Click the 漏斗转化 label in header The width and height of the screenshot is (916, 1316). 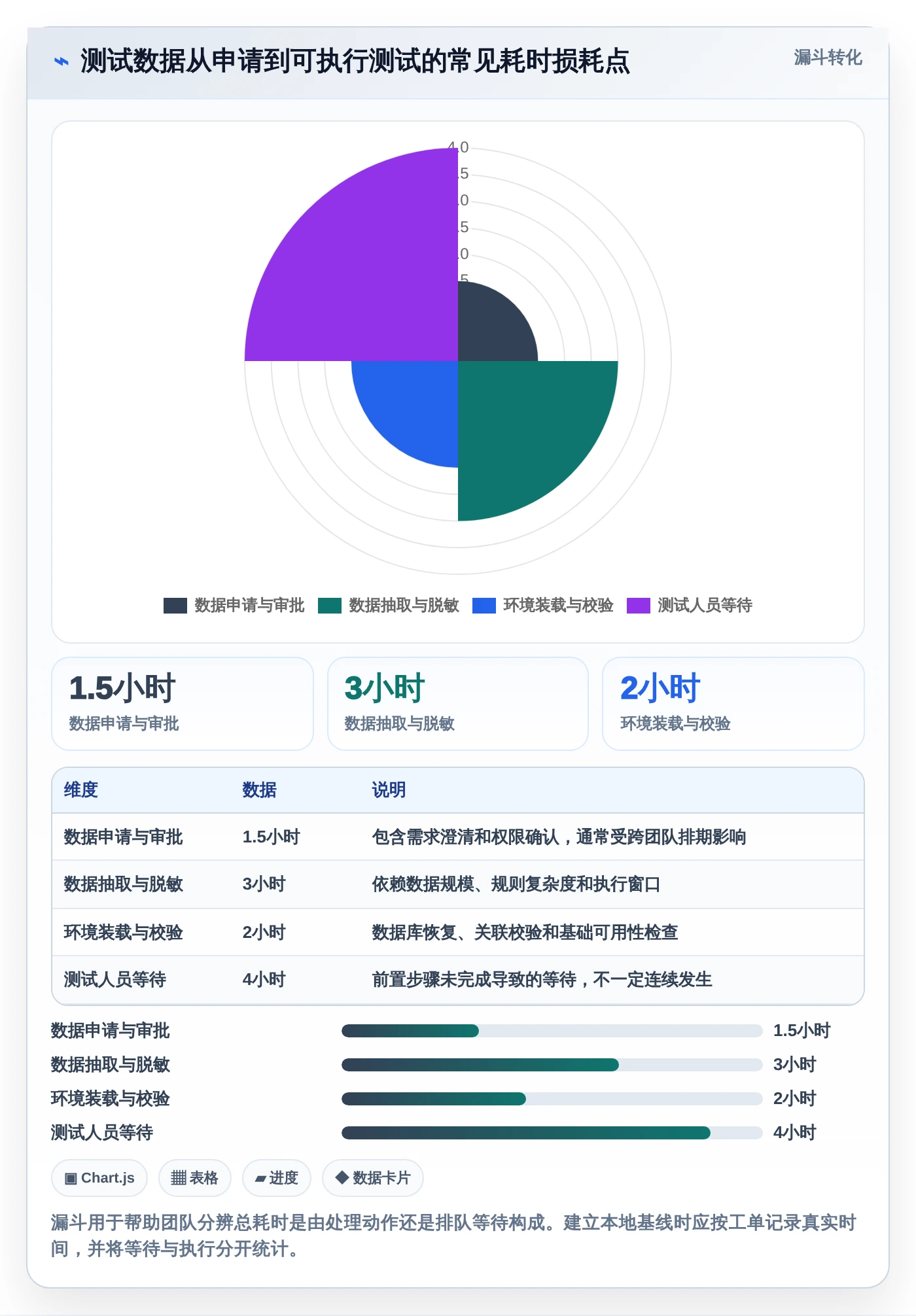828,58
